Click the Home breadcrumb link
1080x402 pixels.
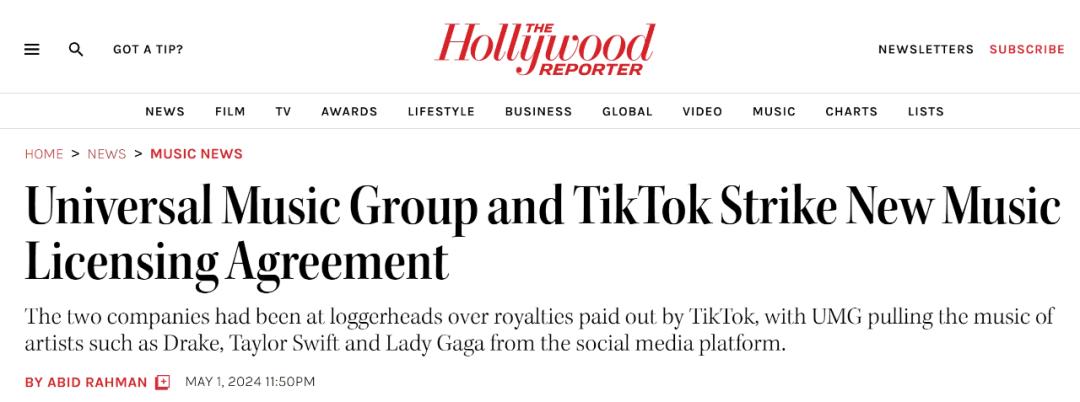[44, 154]
